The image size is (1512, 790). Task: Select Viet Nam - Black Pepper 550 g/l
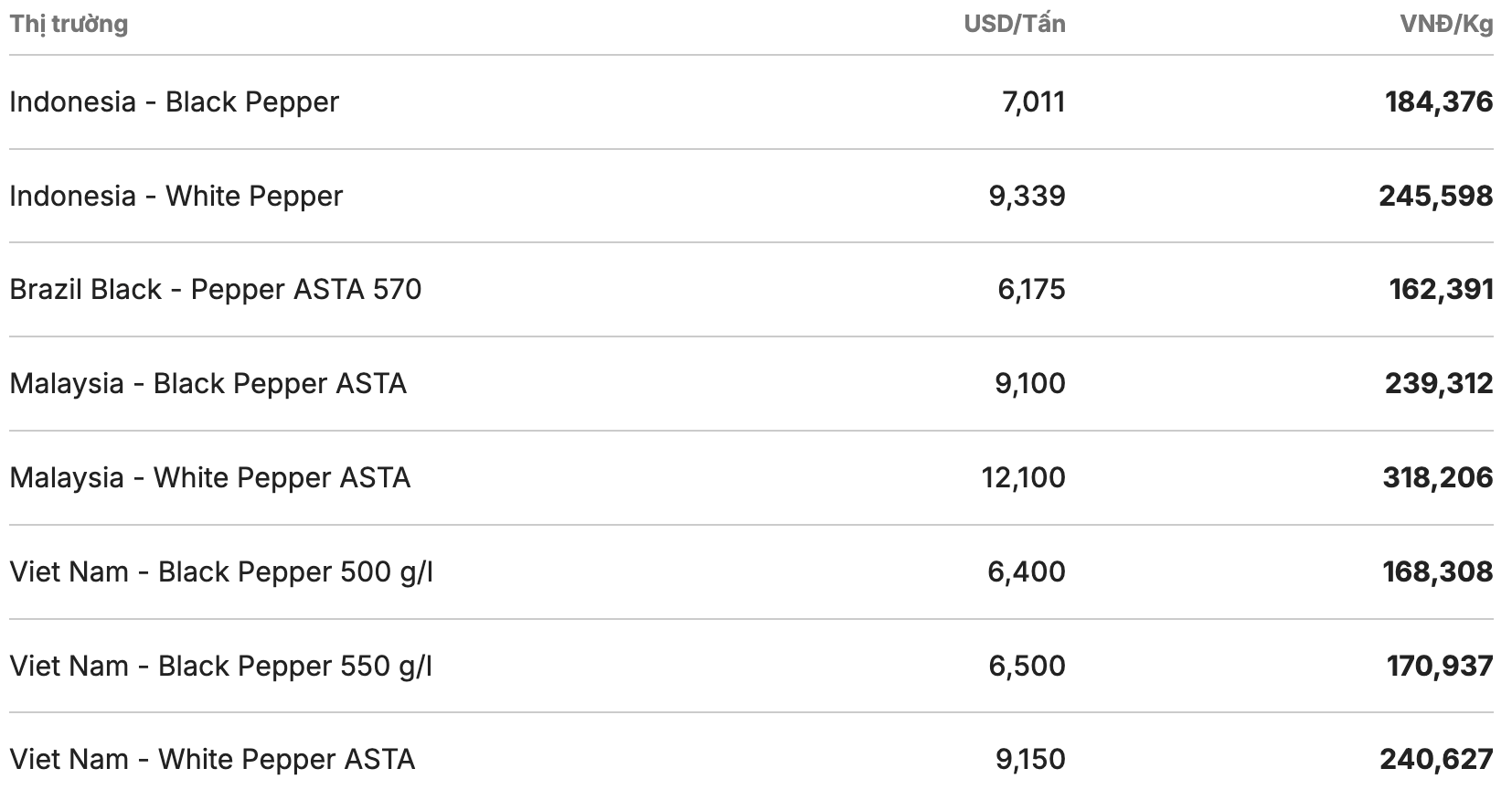tap(220, 666)
